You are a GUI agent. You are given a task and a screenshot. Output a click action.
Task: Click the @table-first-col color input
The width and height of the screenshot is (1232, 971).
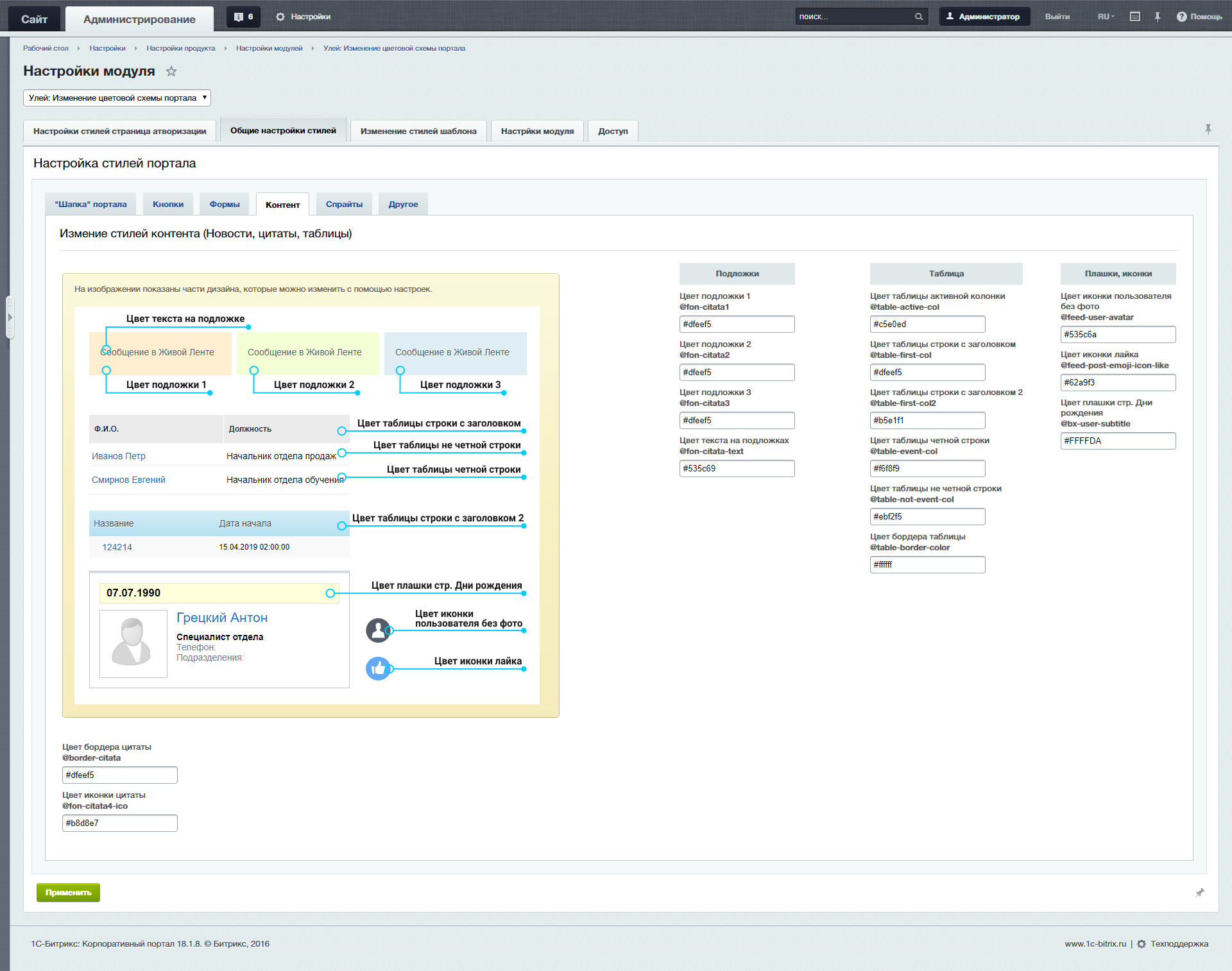(927, 372)
